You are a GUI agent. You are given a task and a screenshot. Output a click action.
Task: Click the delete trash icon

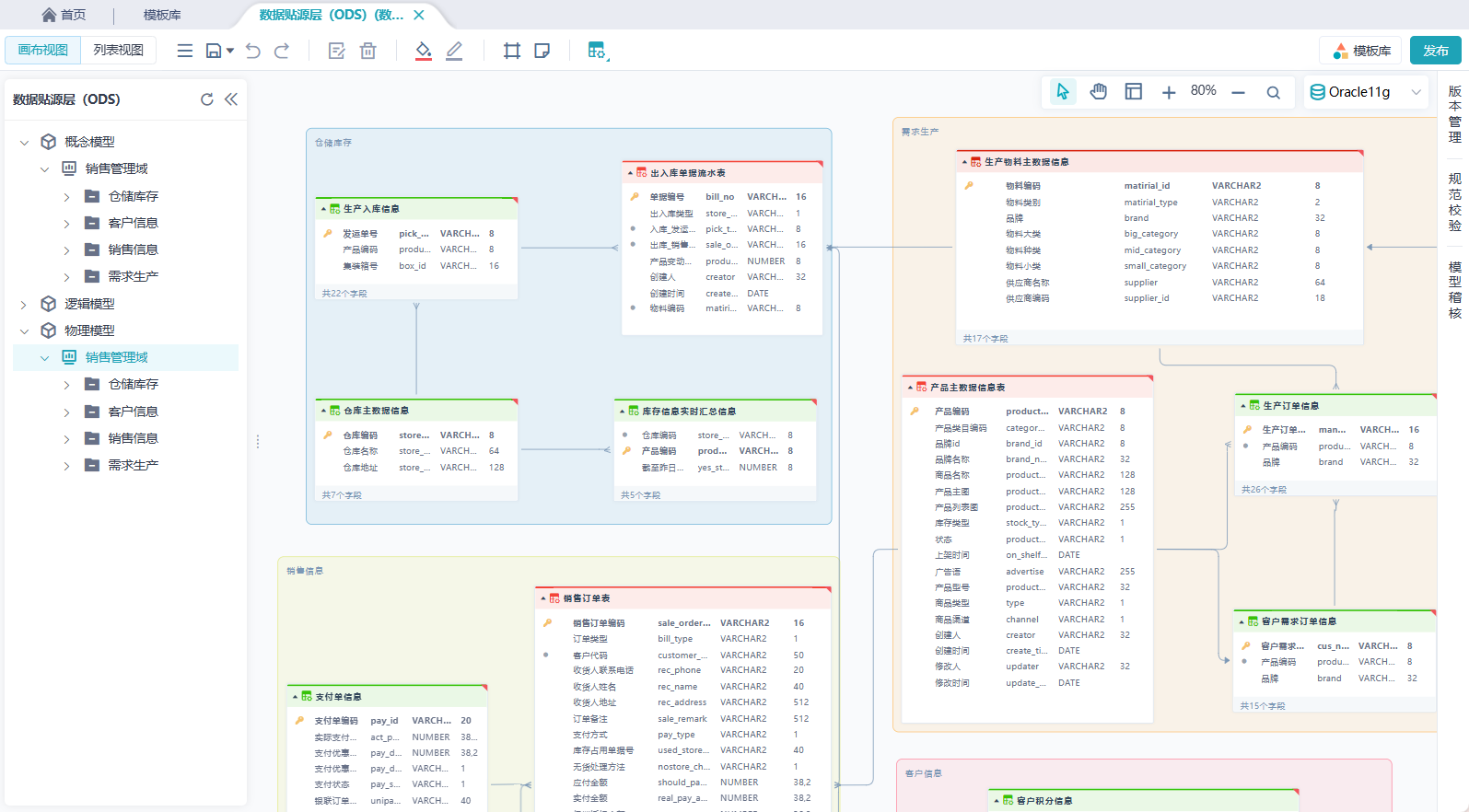[x=367, y=51]
